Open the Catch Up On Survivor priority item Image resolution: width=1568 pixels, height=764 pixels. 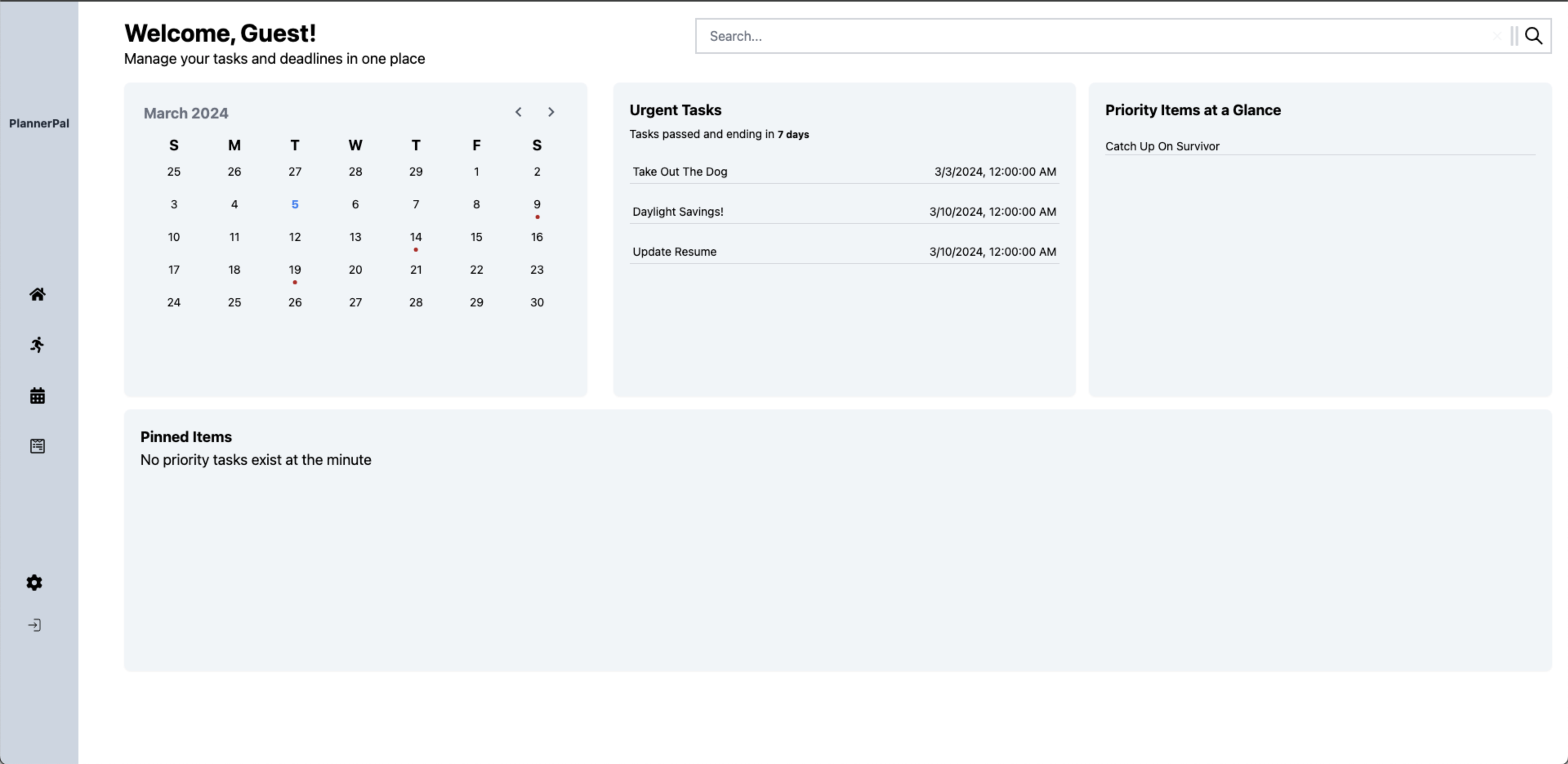pos(1162,146)
